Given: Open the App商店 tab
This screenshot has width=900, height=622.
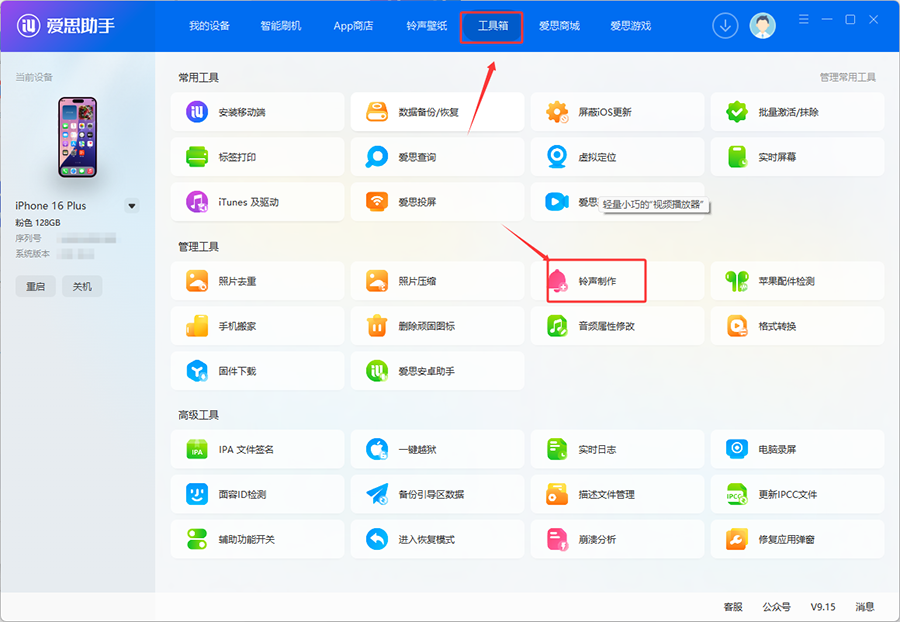Looking at the screenshot, I should coord(353,26).
